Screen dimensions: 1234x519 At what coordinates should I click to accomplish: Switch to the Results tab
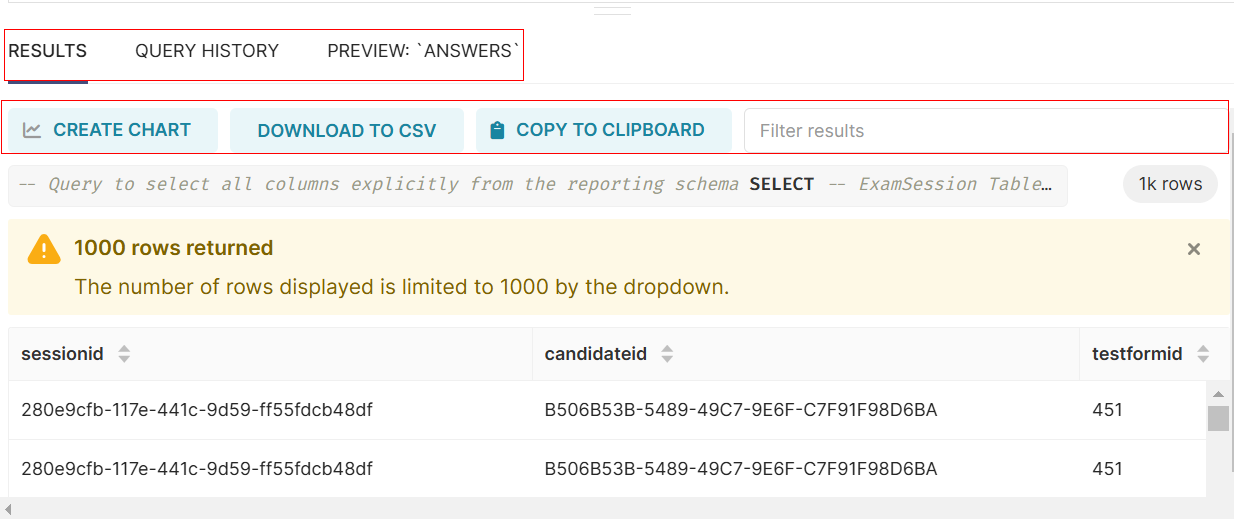pos(48,51)
